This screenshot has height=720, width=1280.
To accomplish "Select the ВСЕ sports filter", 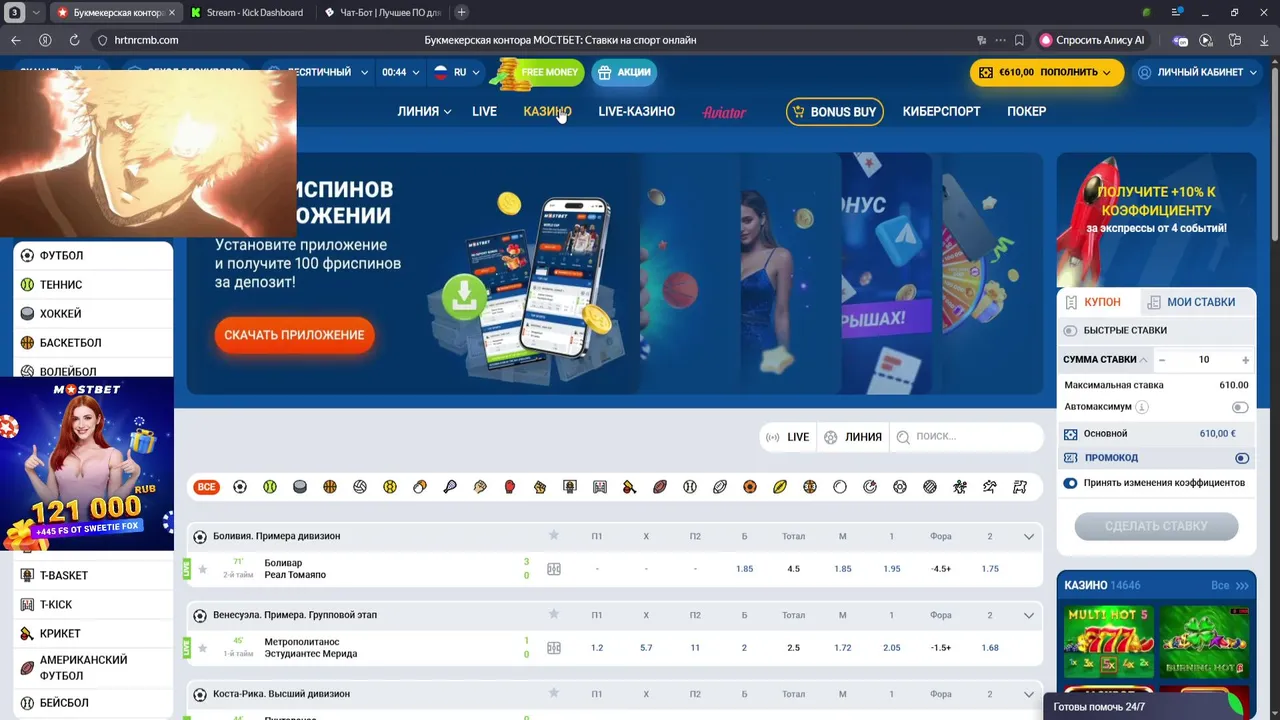I will point(207,487).
